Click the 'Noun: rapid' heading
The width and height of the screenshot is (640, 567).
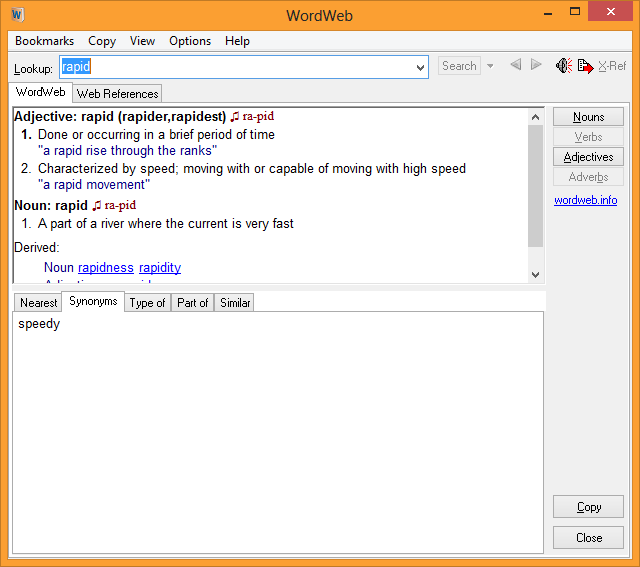[51, 205]
